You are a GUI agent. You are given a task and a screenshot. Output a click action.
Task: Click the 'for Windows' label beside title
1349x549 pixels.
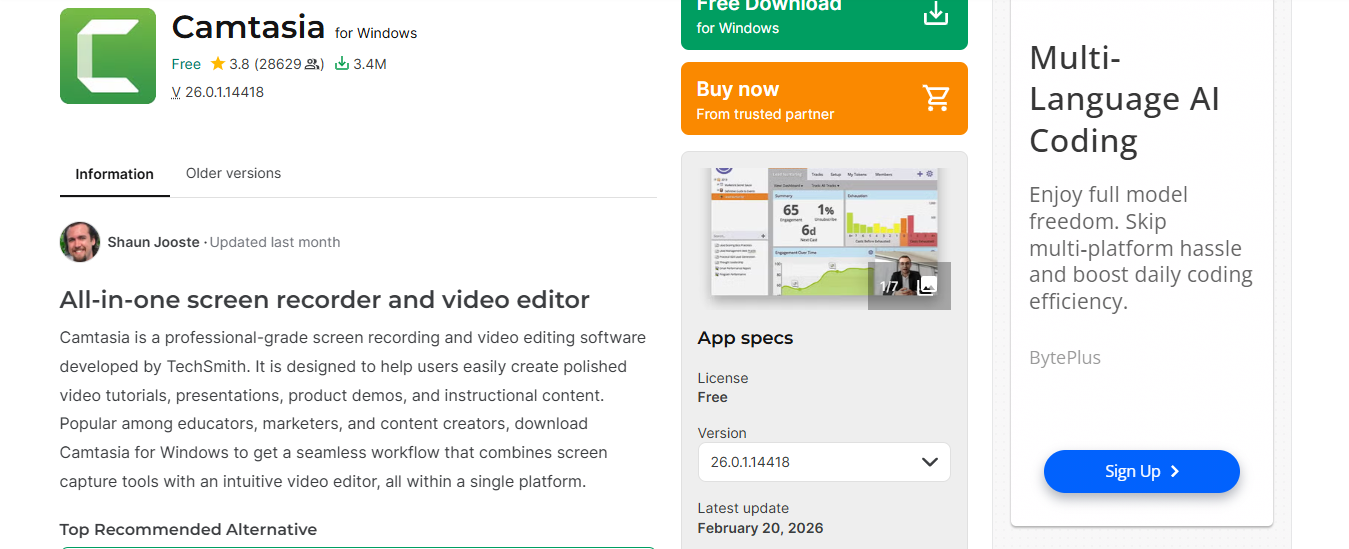(376, 33)
